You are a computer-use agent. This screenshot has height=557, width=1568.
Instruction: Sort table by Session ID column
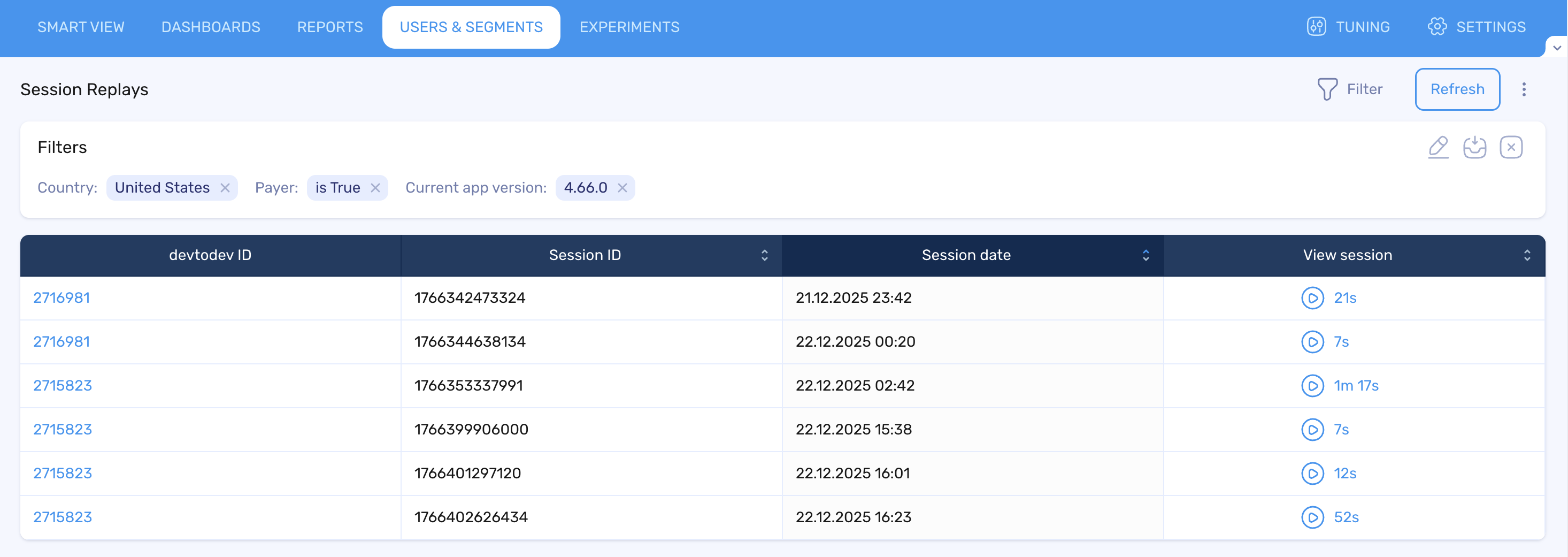(x=765, y=256)
